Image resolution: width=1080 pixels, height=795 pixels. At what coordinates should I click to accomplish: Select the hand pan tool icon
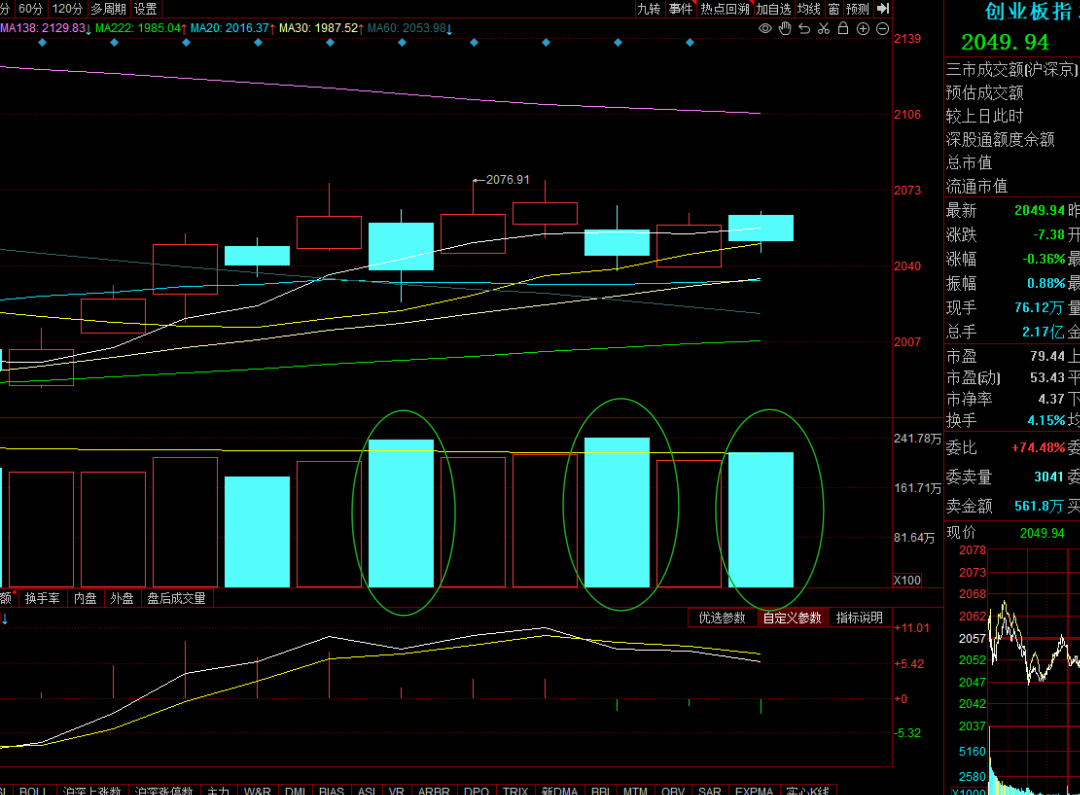click(785, 28)
